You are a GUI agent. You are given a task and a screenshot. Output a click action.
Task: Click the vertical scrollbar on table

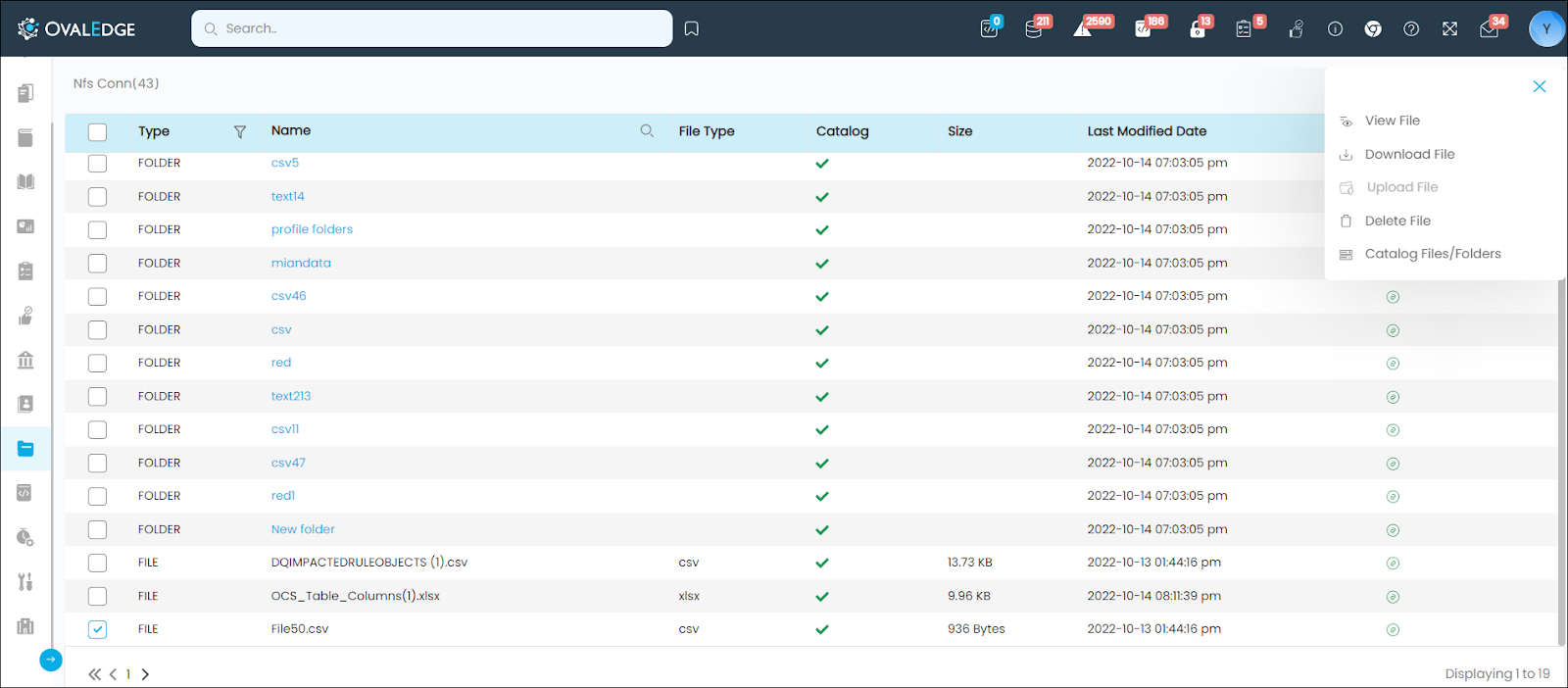[1561, 461]
